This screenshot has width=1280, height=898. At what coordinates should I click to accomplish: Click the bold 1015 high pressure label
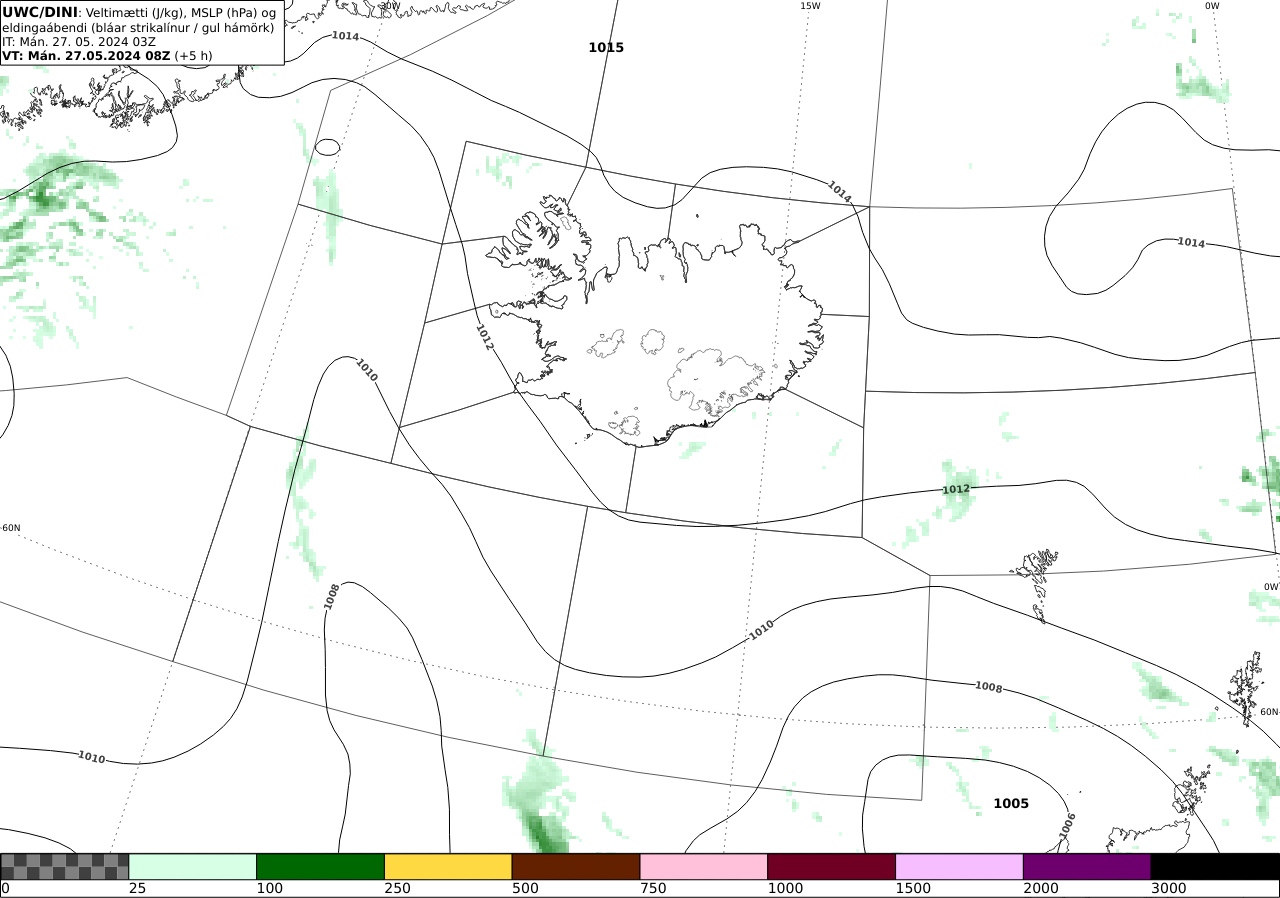click(x=606, y=47)
